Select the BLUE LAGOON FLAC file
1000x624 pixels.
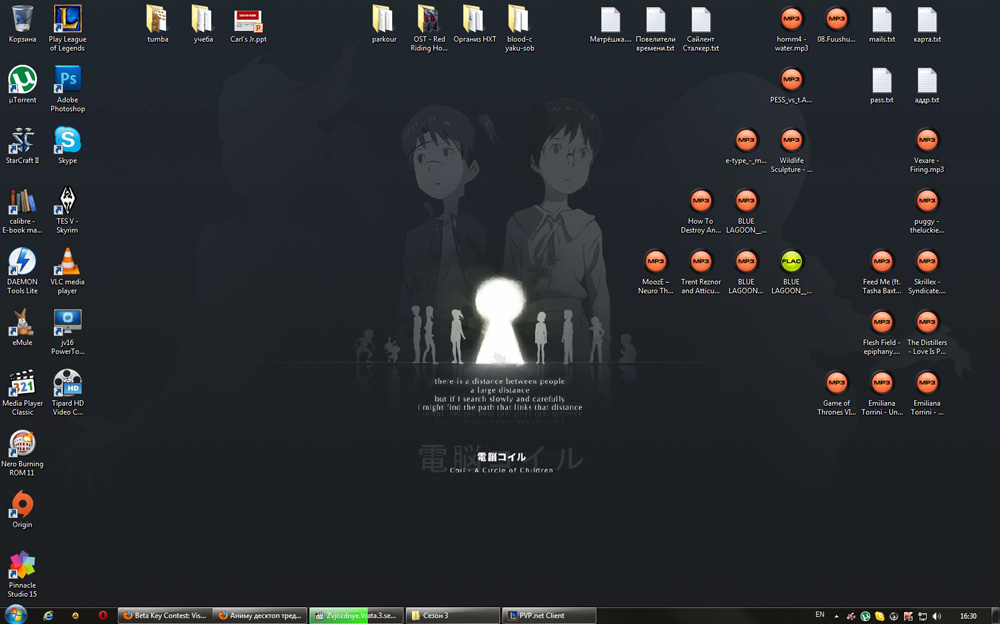point(791,271)
